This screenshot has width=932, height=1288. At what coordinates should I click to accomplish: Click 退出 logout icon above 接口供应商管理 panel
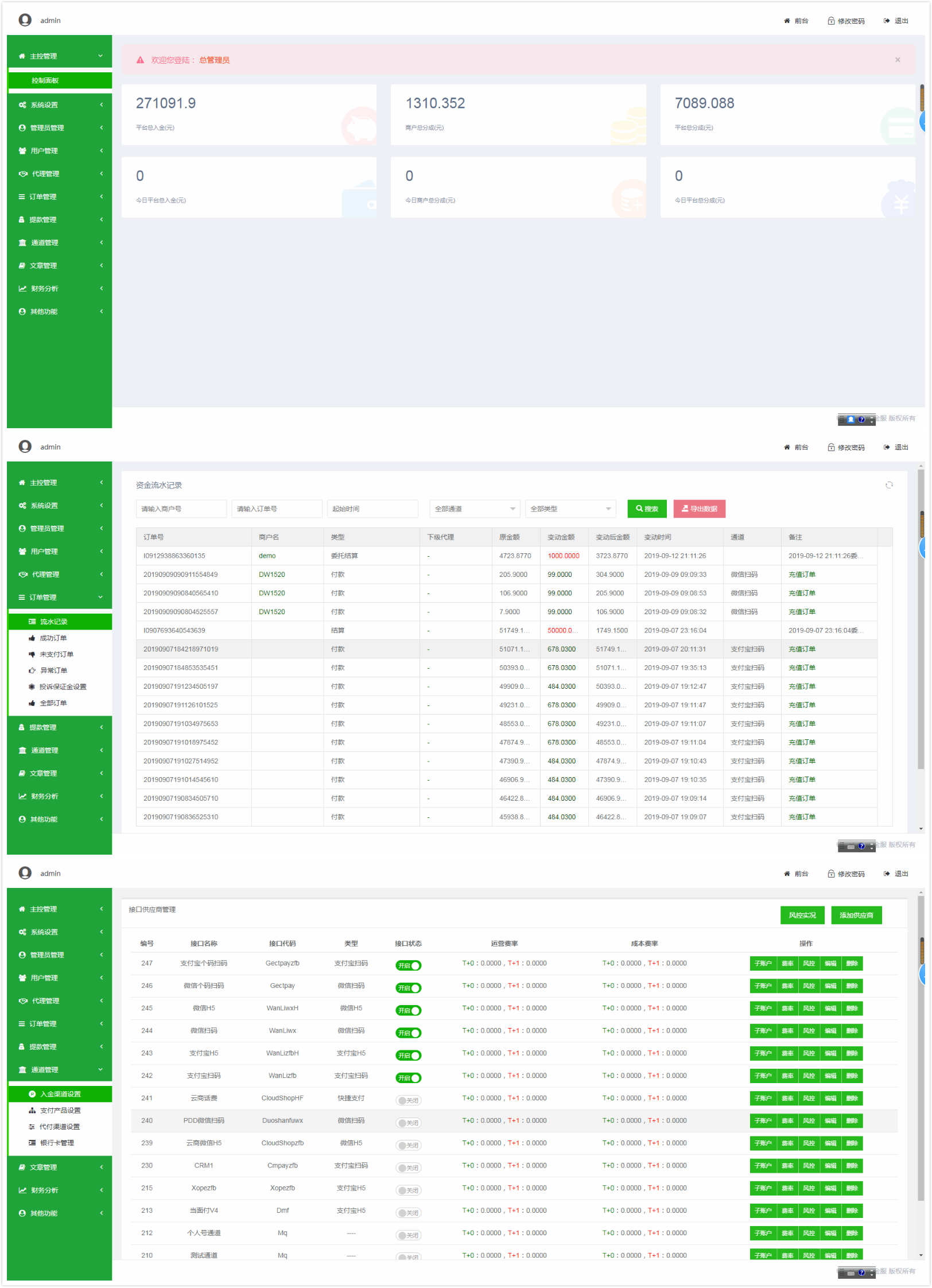point(886,874)
